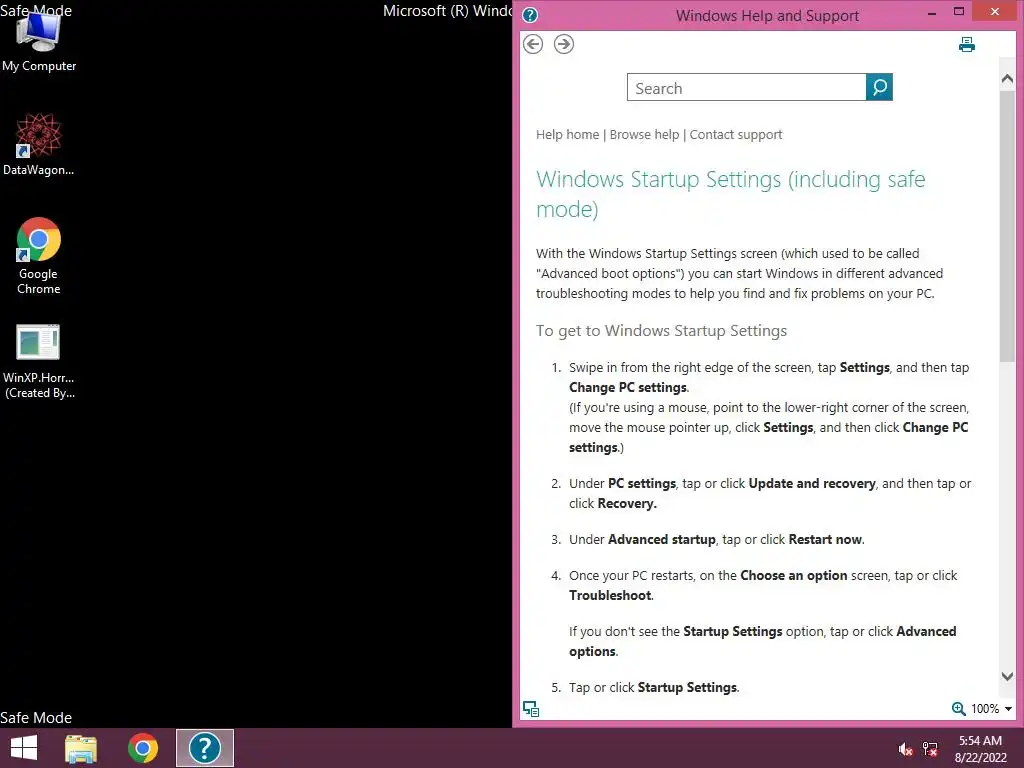
Task: Launch Chrome from the taskbar
Action: (x=142, y=748)
